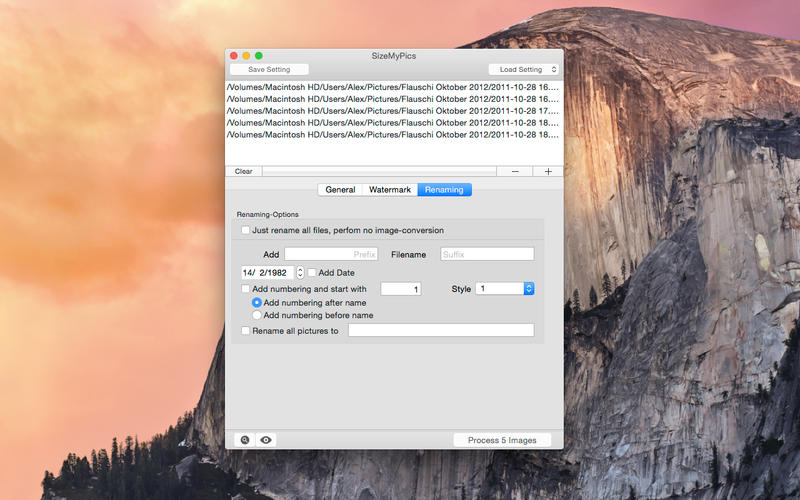Open the Watermark tab
The height and width of the screenshot is (500, 800).
(390, 190)
